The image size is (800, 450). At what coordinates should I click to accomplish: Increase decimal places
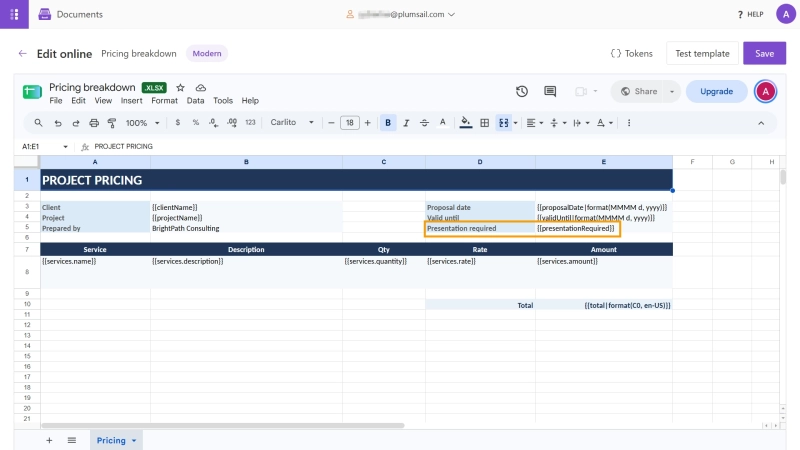[232, 122]
